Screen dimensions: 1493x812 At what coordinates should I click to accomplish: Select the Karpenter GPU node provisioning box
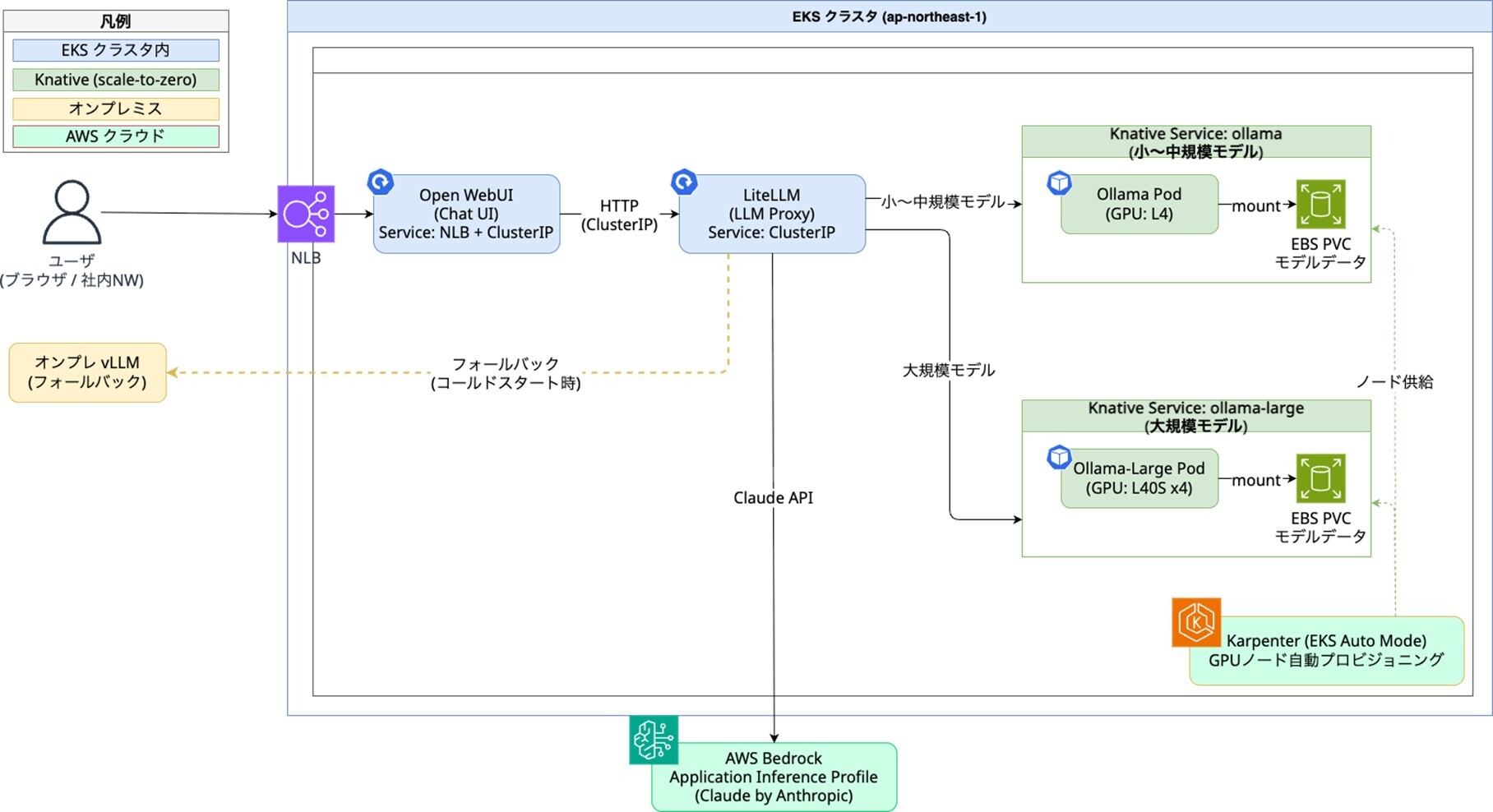(x=1326, y=650)
